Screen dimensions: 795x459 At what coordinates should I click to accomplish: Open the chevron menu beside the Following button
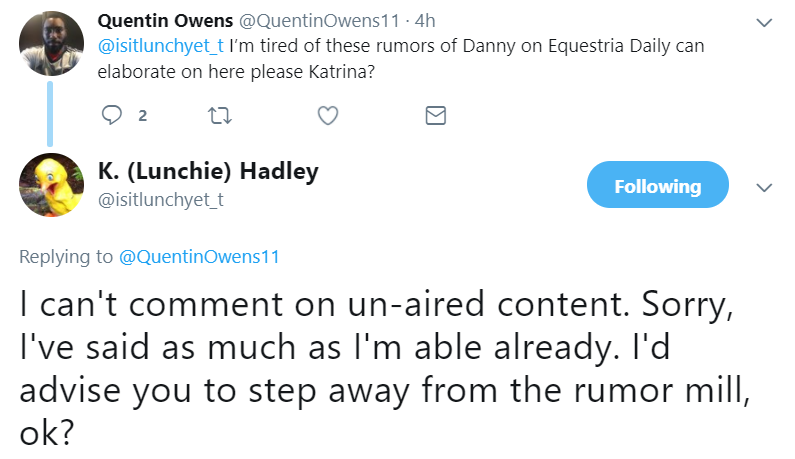pyautogui.click(x=764, y=188)
